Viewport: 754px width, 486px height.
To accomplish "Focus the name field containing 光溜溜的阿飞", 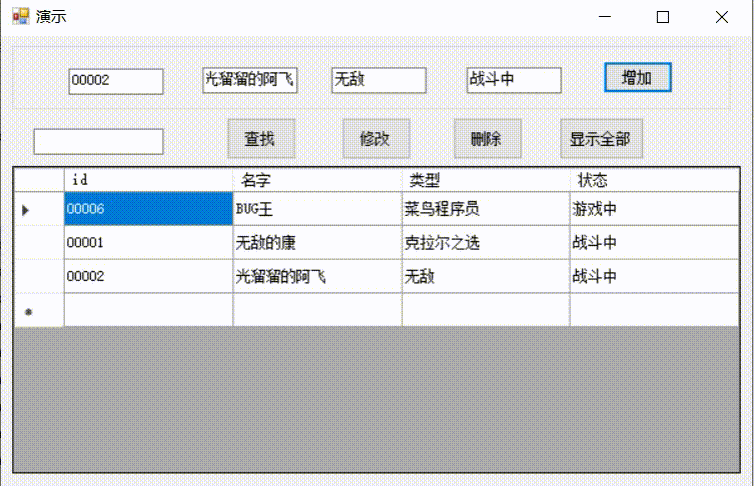I will tap(250, 80).
